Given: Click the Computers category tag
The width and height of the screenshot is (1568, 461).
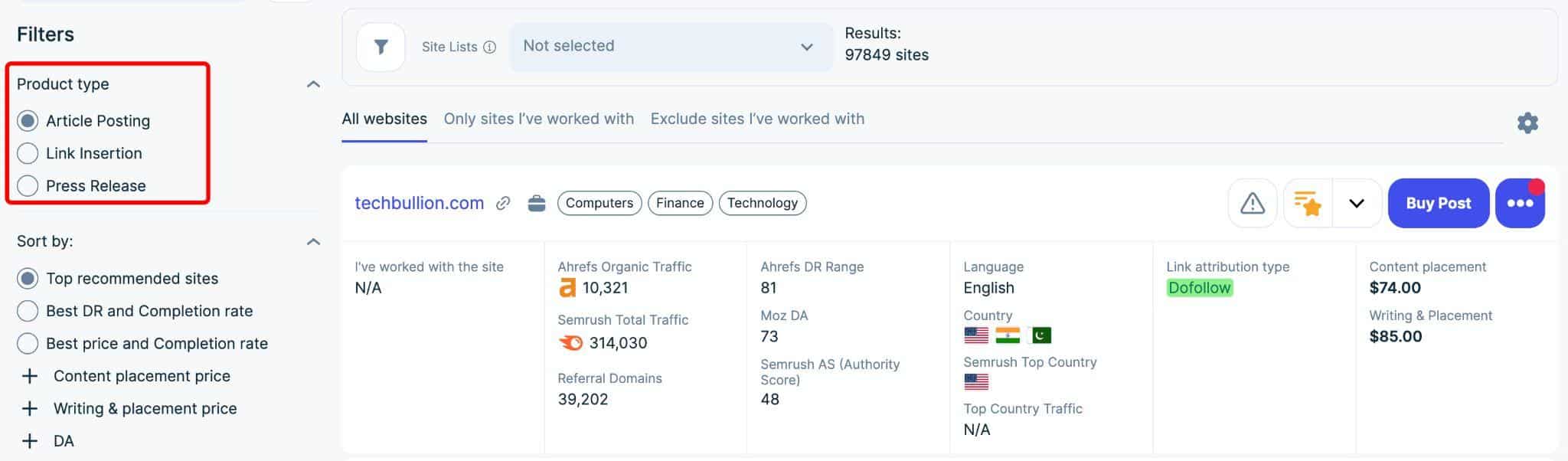Looking at the screenshot, I should click(599, 203).
